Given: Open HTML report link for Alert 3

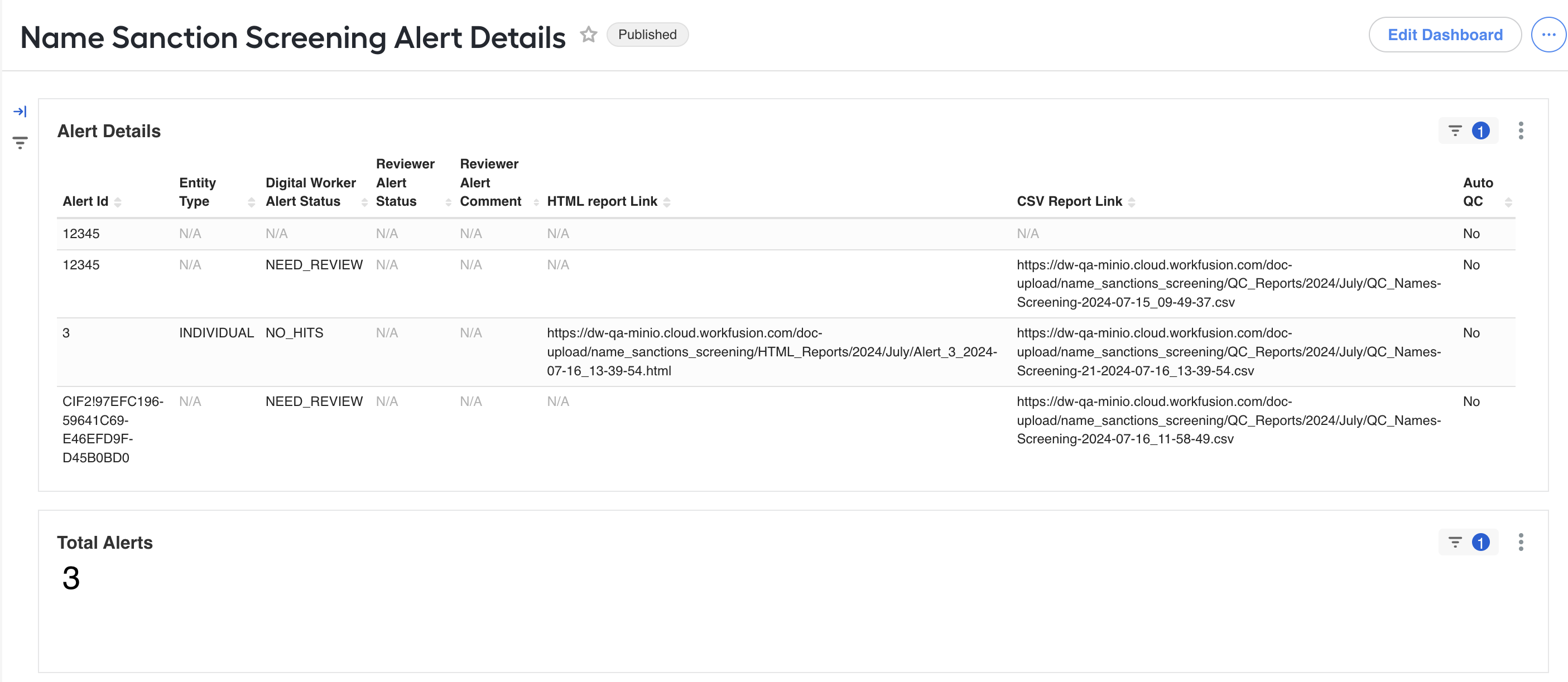Looking at the screenshot, I should 772,352.
